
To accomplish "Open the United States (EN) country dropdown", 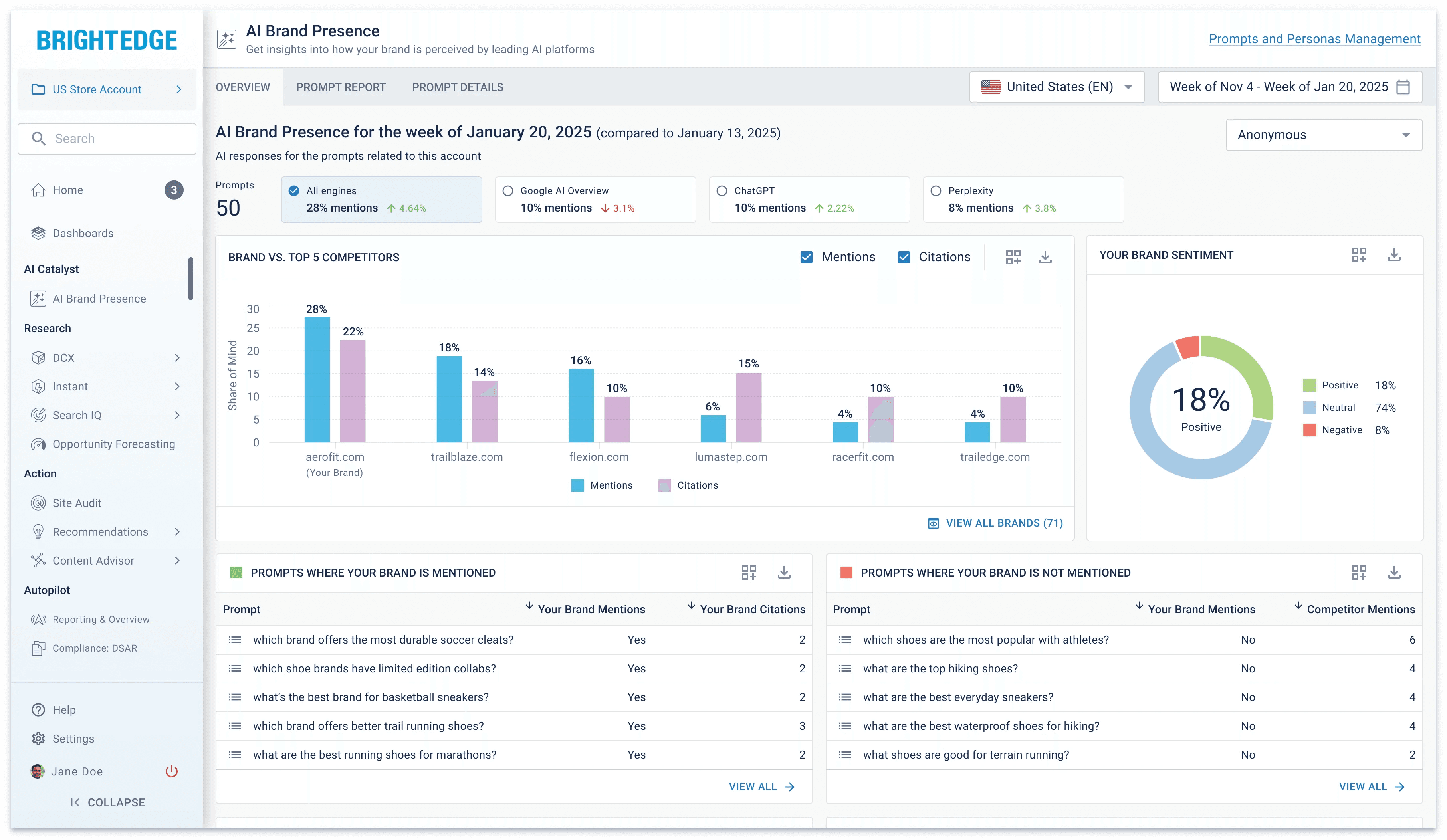I will point(1057,87).
